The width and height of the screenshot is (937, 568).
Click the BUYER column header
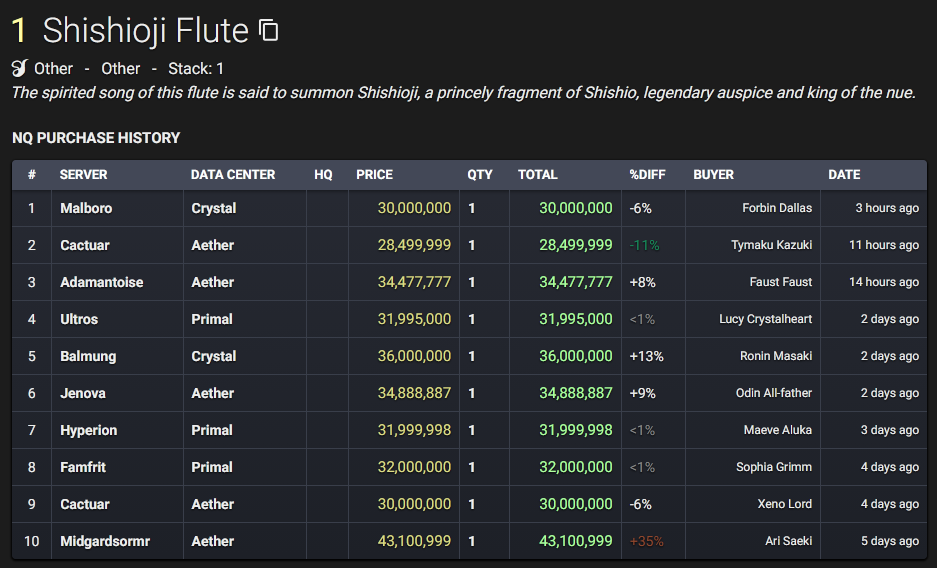click(713, 174)
